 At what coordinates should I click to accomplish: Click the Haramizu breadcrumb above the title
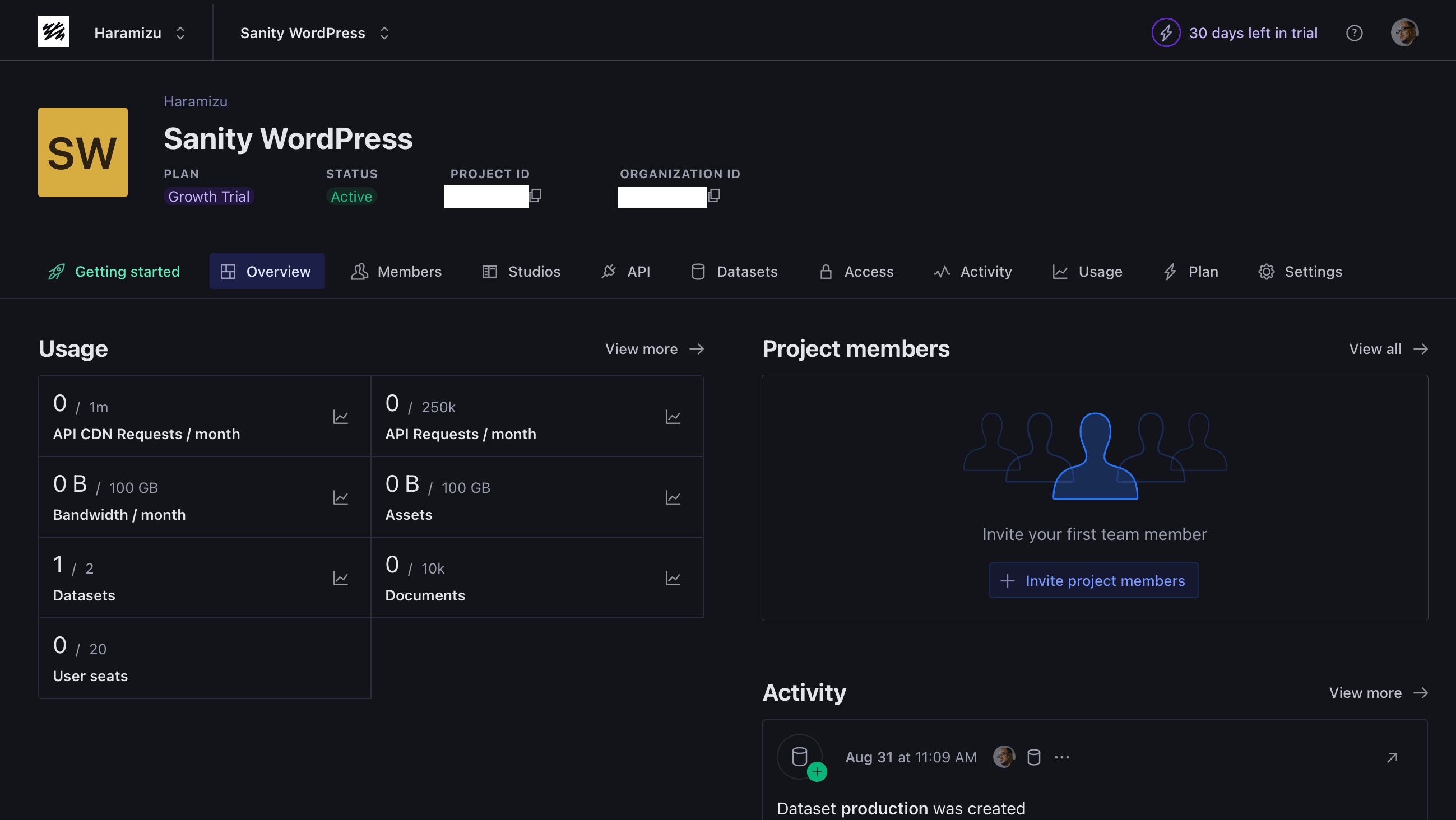click(x=196, y=101)
